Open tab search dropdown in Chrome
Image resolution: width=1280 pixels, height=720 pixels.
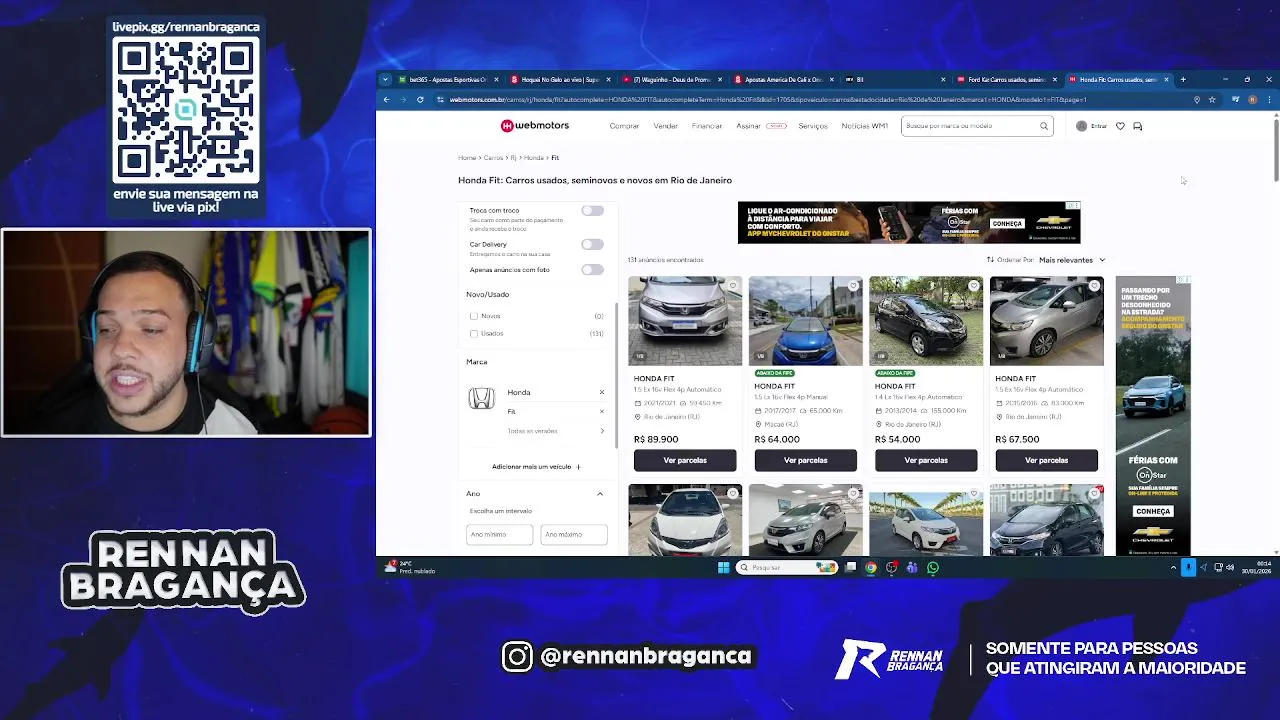(385, 79)
